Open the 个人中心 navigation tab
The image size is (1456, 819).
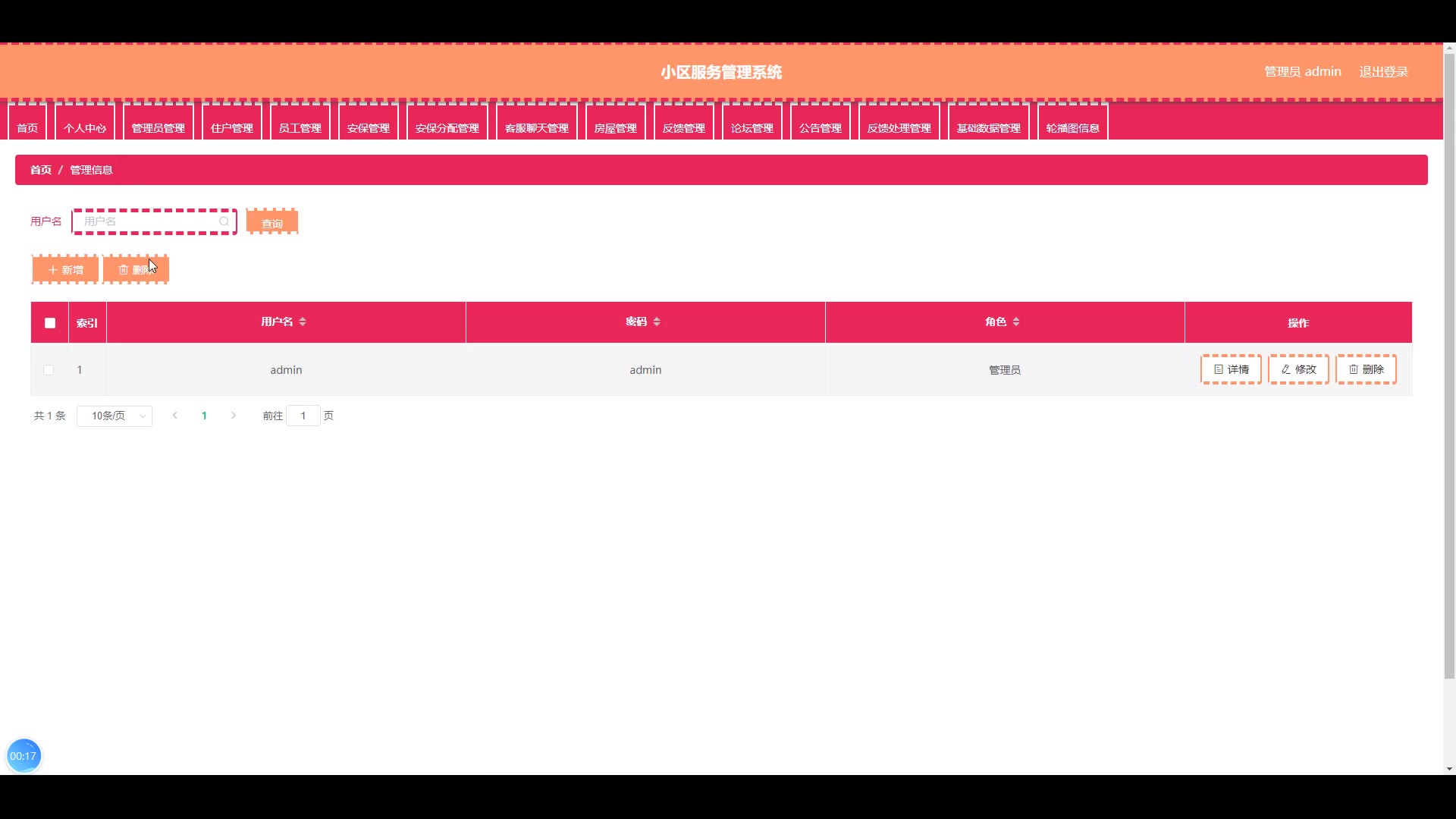click(x=85, y=123)
